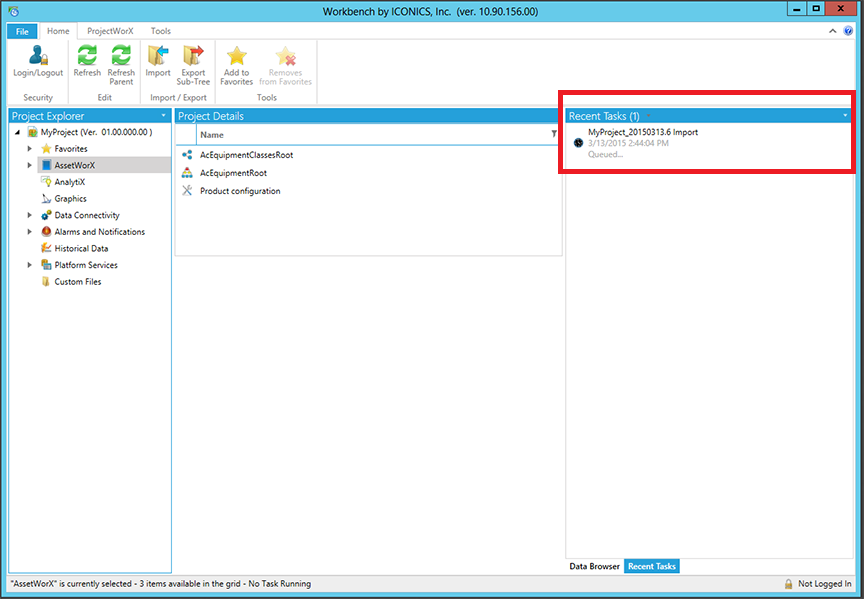Image resolution: width=864 pixels, height=599 pixels.
Task: Expand the Data Connectivity node
Action: [30, 215]
